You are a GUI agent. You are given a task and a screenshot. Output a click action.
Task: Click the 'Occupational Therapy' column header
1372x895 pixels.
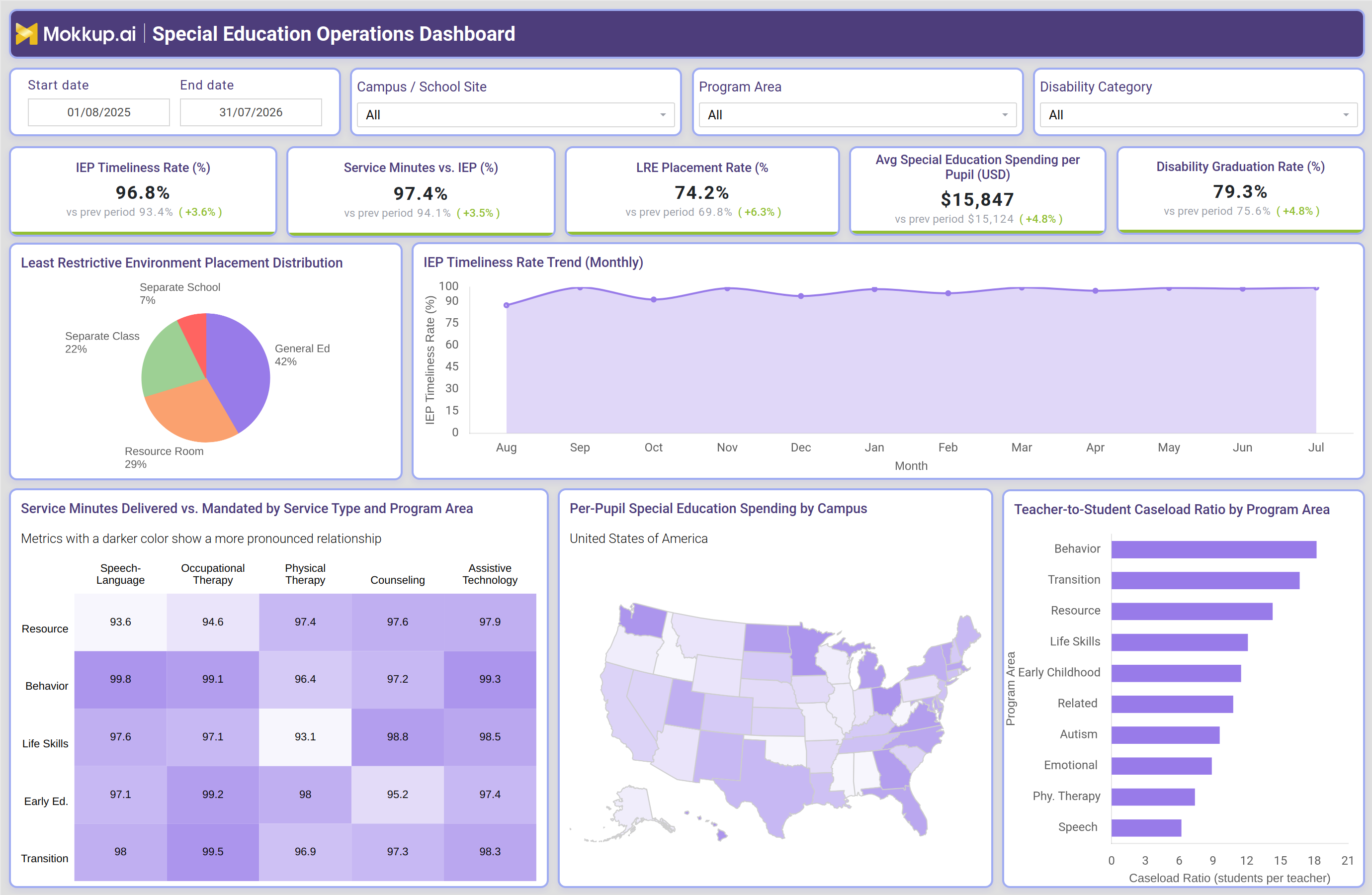pyautogui.click(x=213, y=574)
